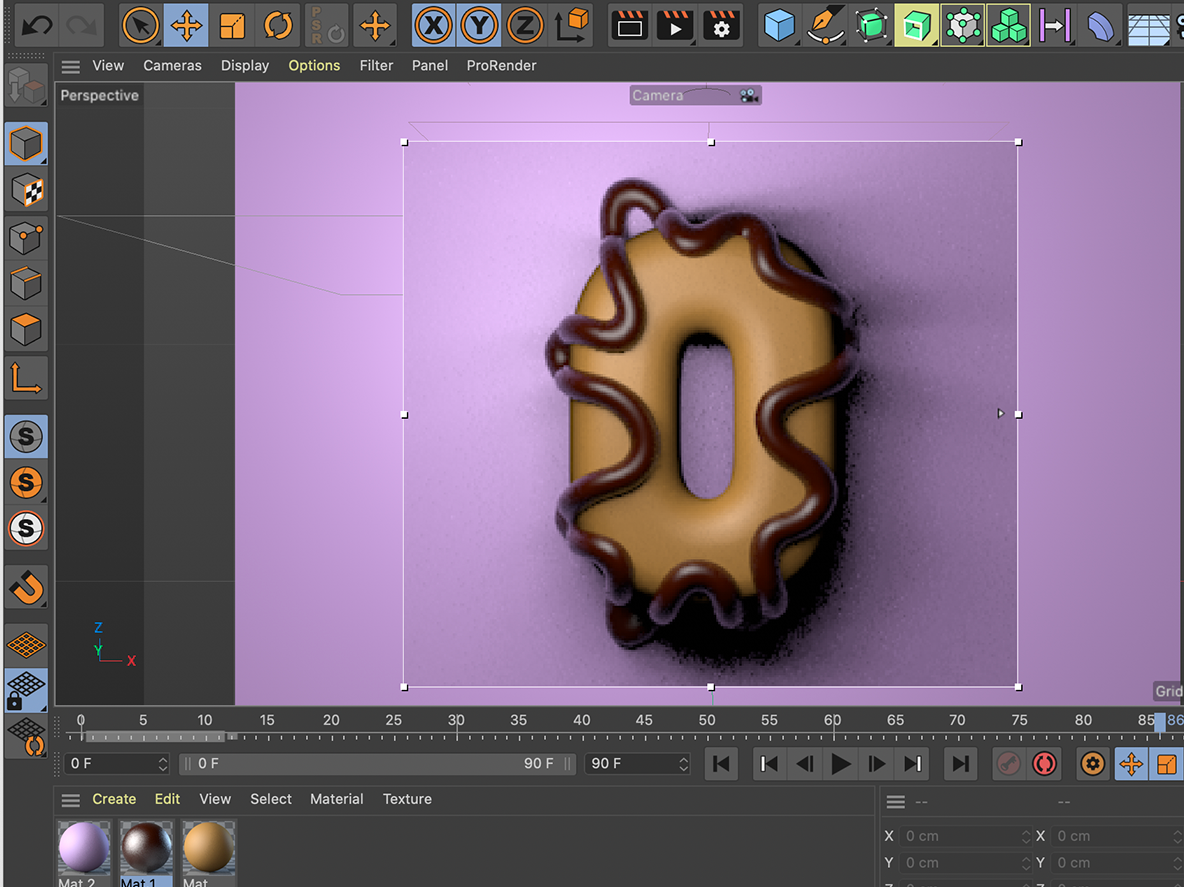Screen dimensions: 1184x887
Task: Click the start frame 0 F field
Action: [x=116, y=764]
